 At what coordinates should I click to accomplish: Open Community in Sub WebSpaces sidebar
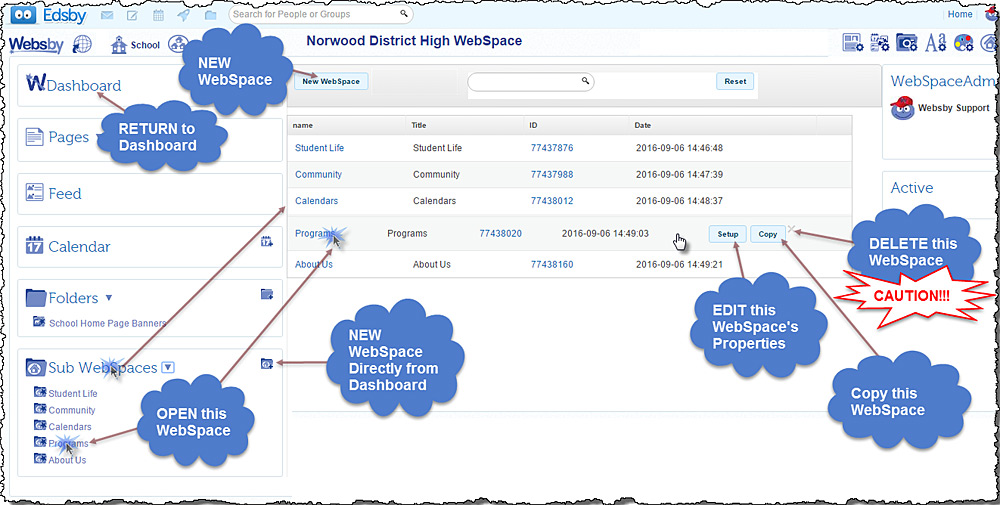click(x=71, y=410)
